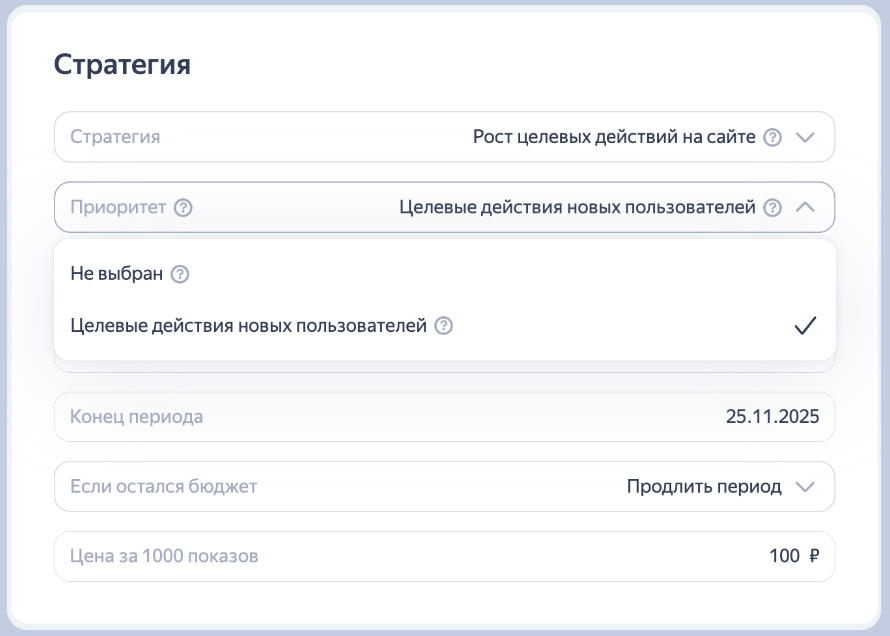Choose "Целевые действия новых пользователей" in the dropdown list
Viewport: 890px width, 636px height.
[x=249, y=326]
